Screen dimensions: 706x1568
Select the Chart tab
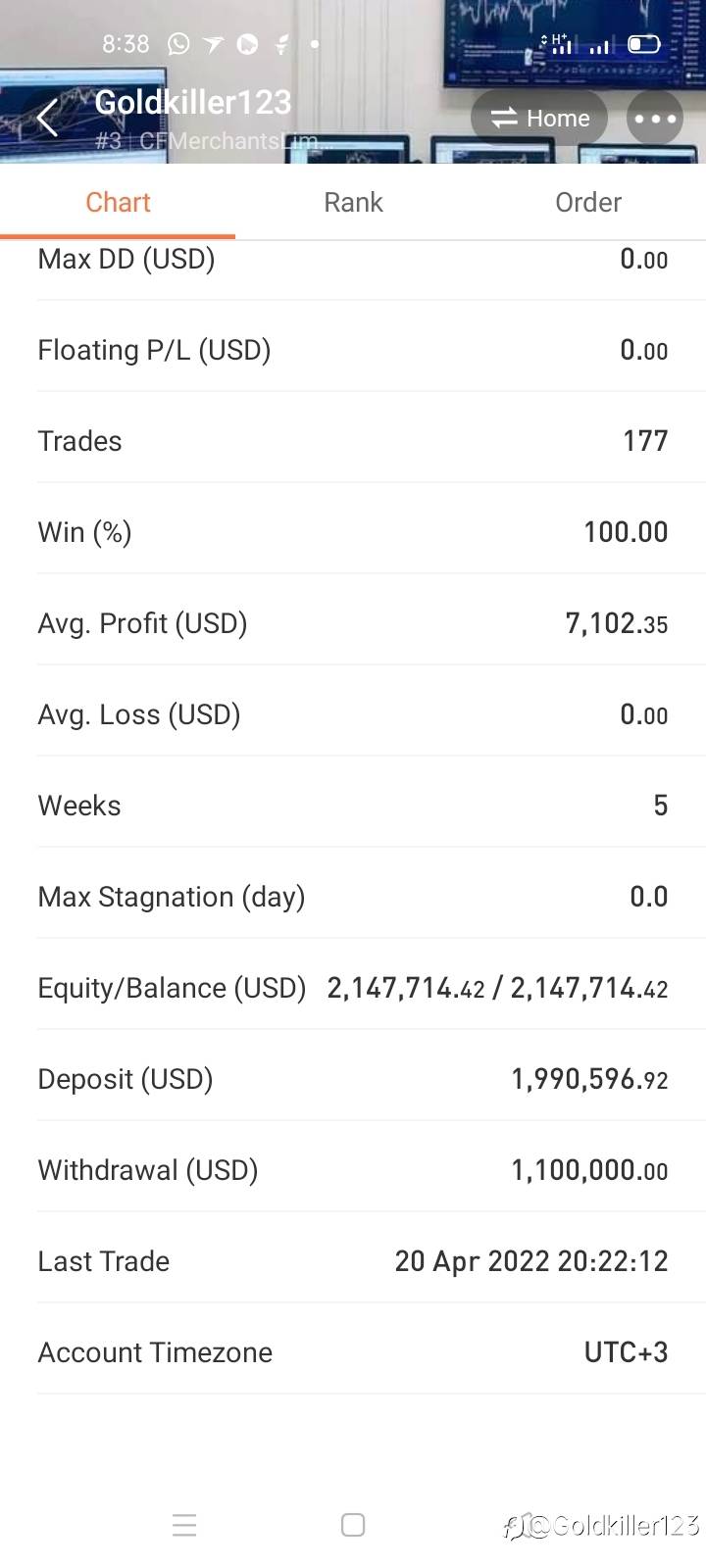coord(118,202)
